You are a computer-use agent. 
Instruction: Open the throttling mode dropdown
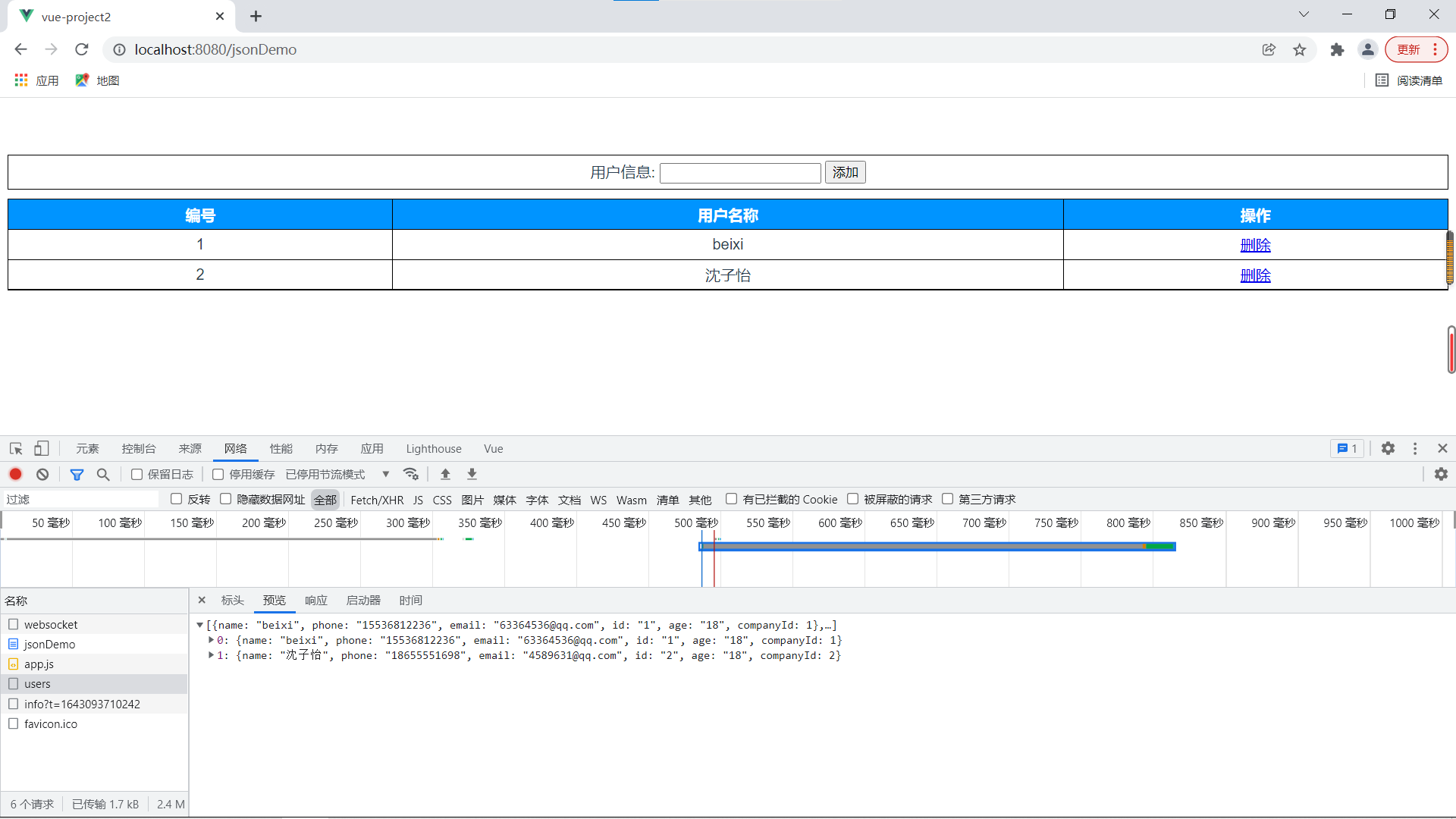[337, 474]
